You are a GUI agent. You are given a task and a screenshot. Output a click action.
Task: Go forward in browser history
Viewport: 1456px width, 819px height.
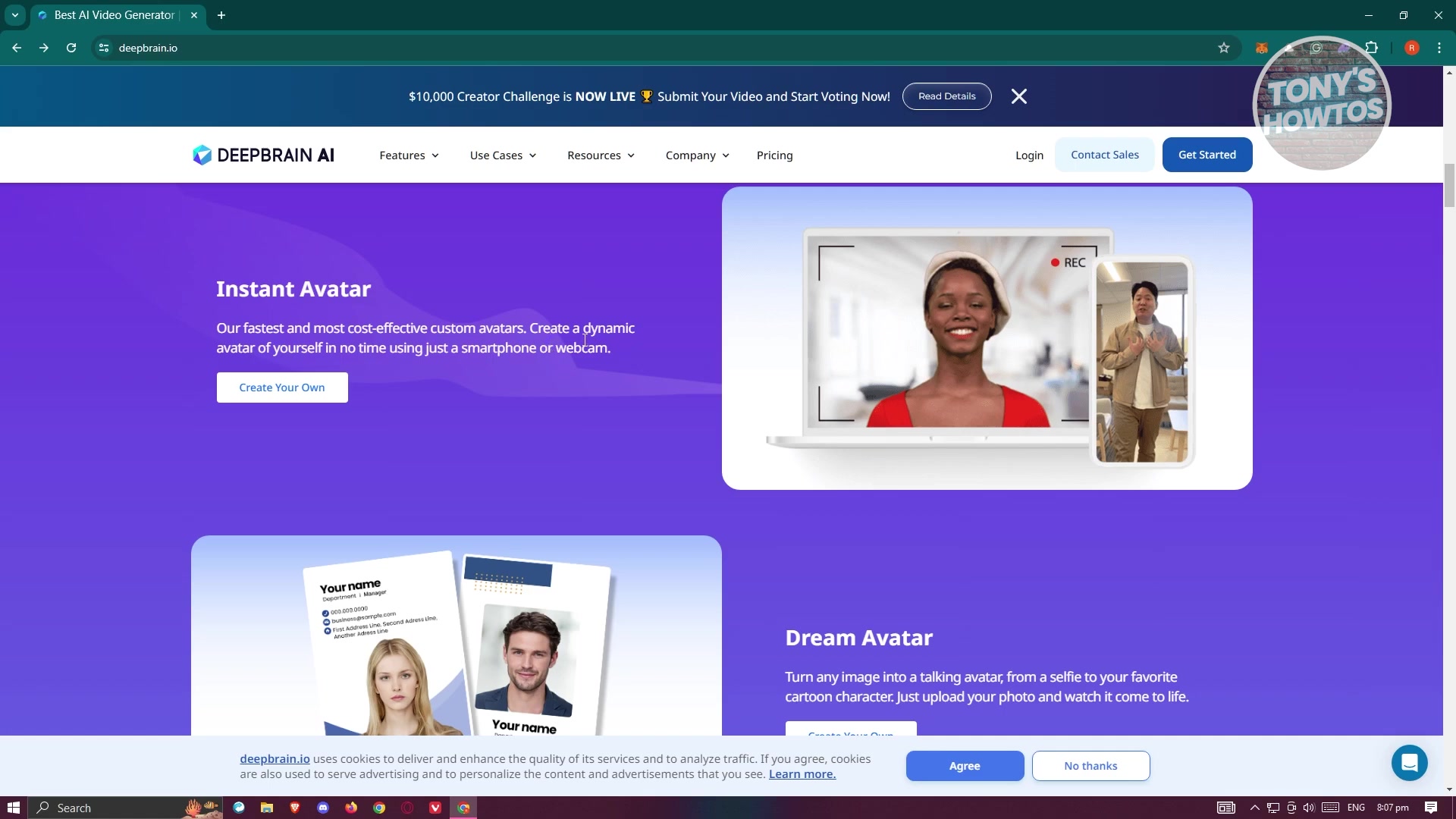coord(44,48)
